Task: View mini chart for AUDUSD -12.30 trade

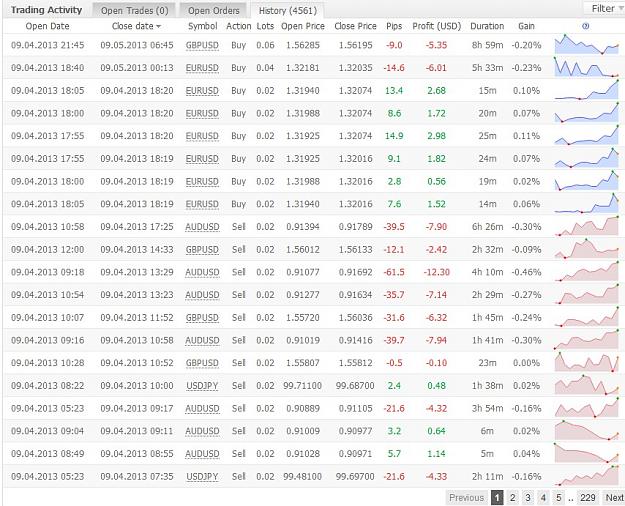Action: coord(586,272)
